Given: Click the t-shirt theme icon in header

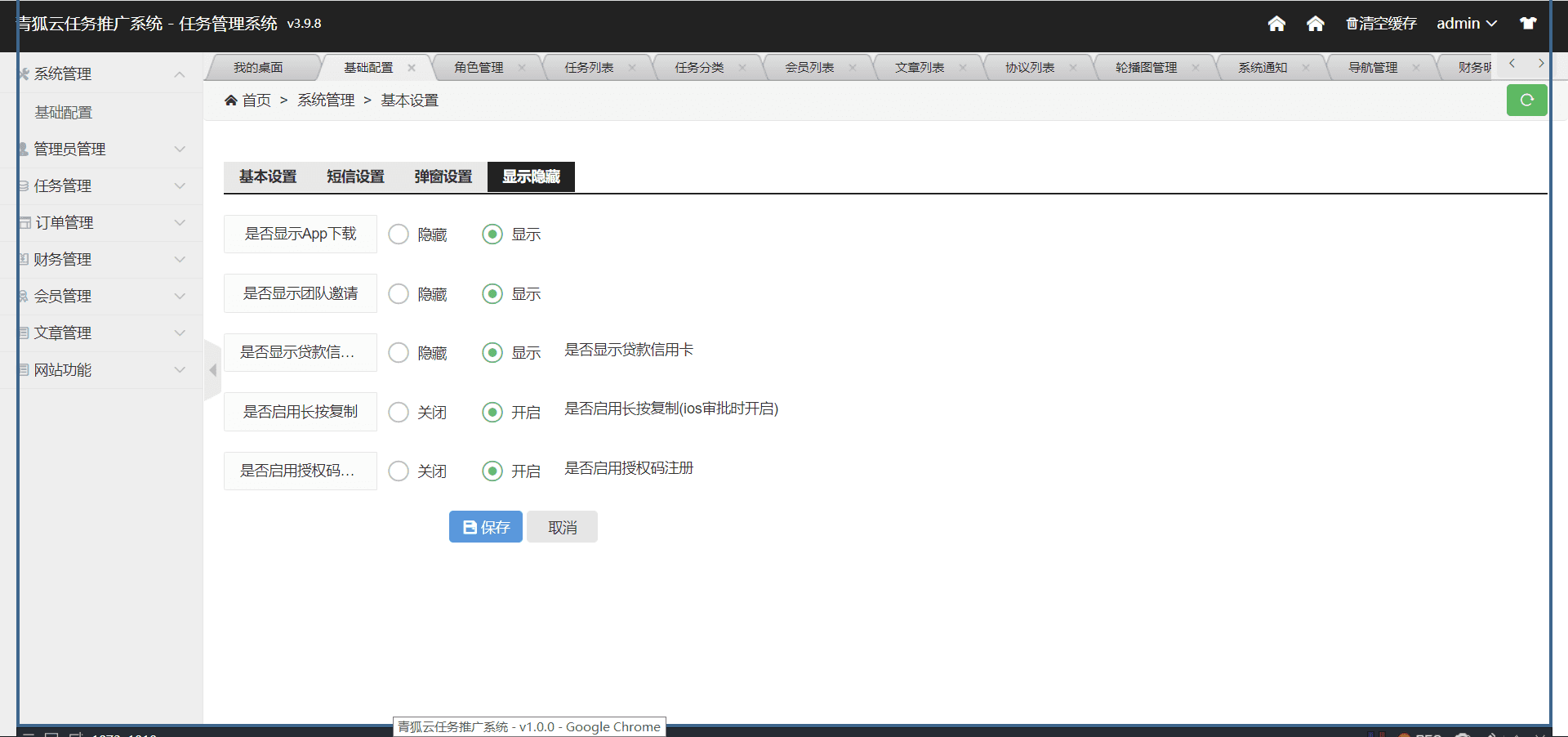Looking at the screenshot, I should coord(1527,24).
